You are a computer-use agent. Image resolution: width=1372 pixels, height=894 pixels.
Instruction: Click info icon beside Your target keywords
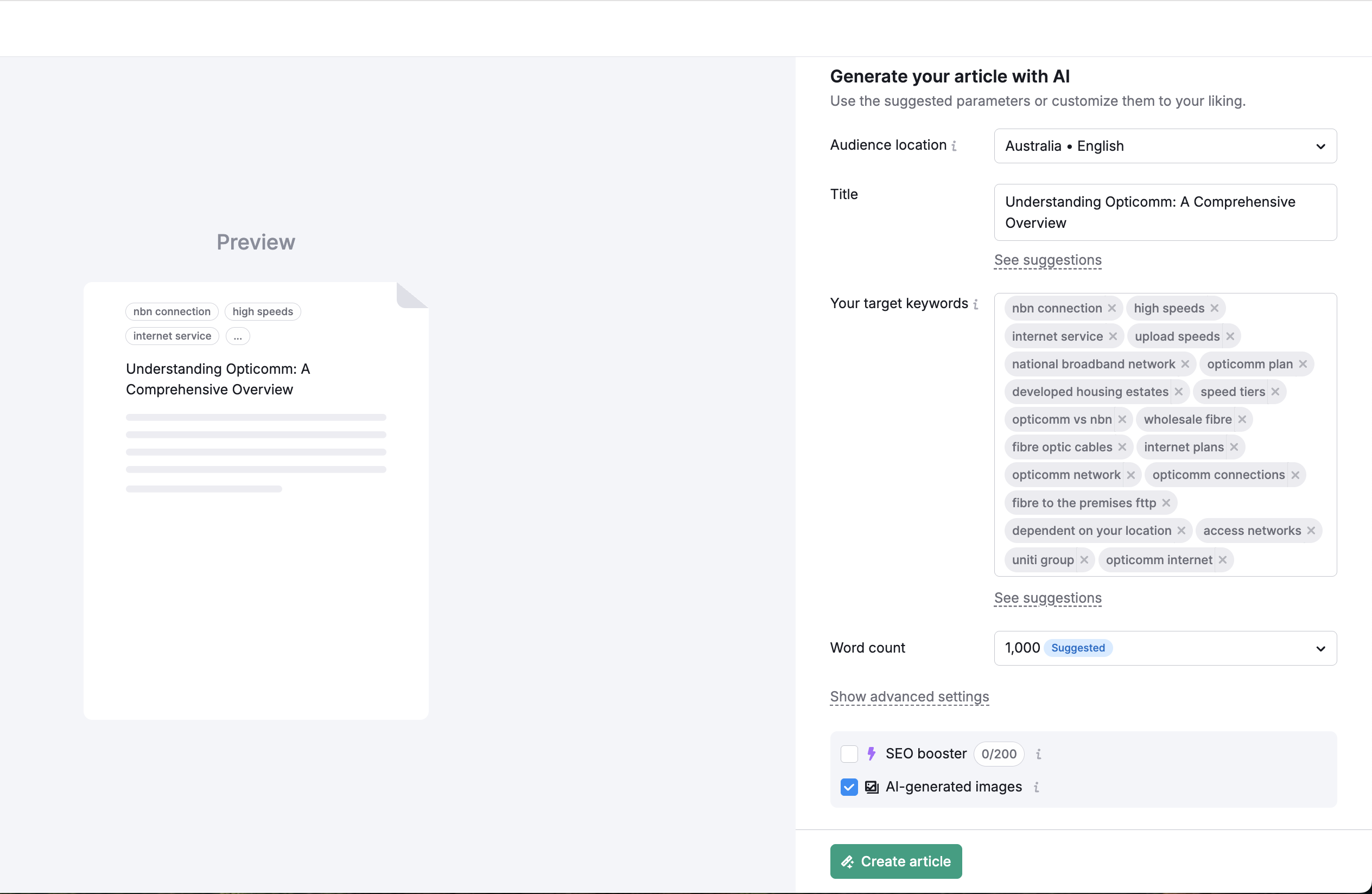976,304
